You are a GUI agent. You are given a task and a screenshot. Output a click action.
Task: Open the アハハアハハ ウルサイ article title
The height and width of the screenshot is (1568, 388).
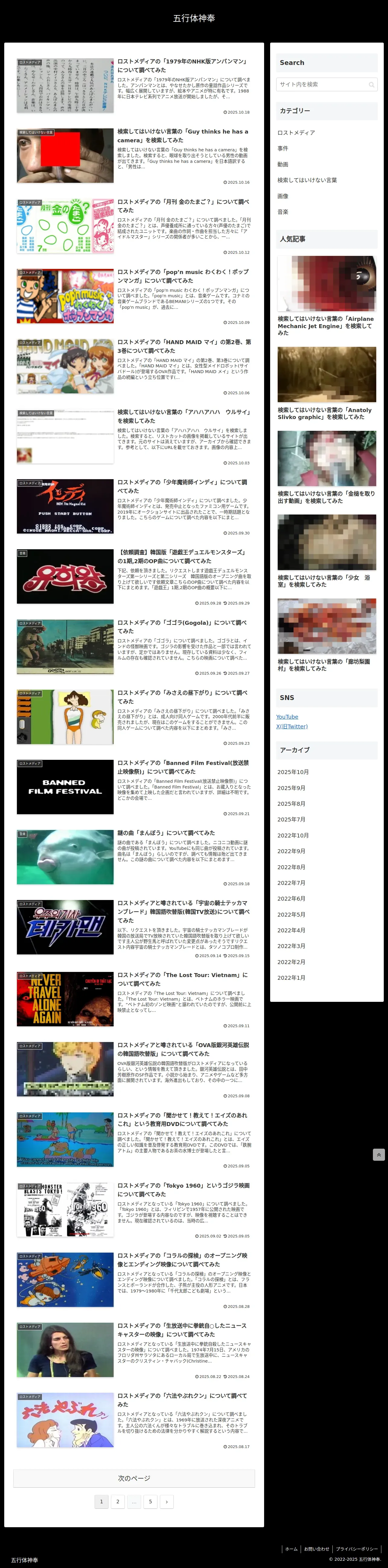184,416
